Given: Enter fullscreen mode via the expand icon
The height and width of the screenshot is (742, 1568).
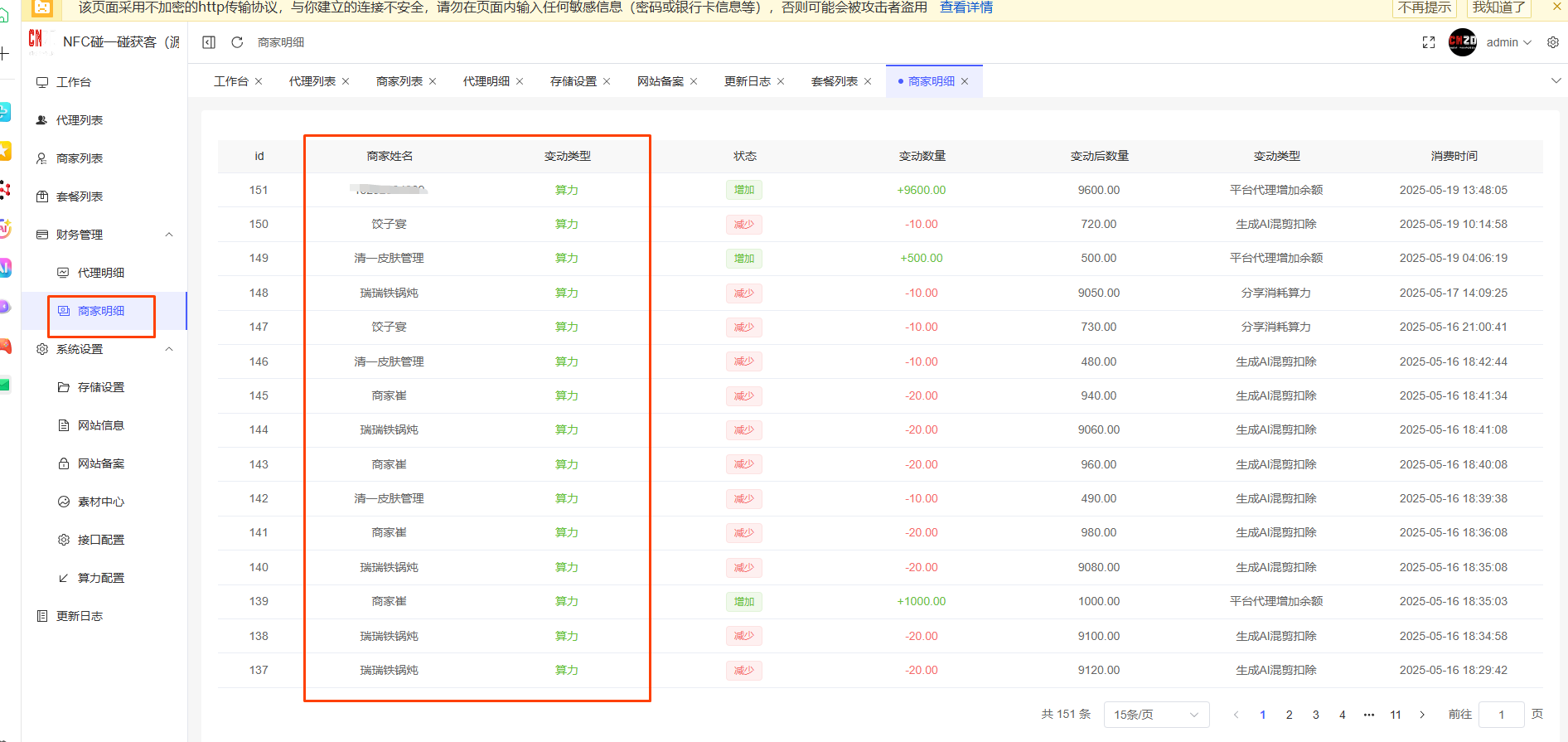Looking at the screenshot, I should [x=1429, y=42].
